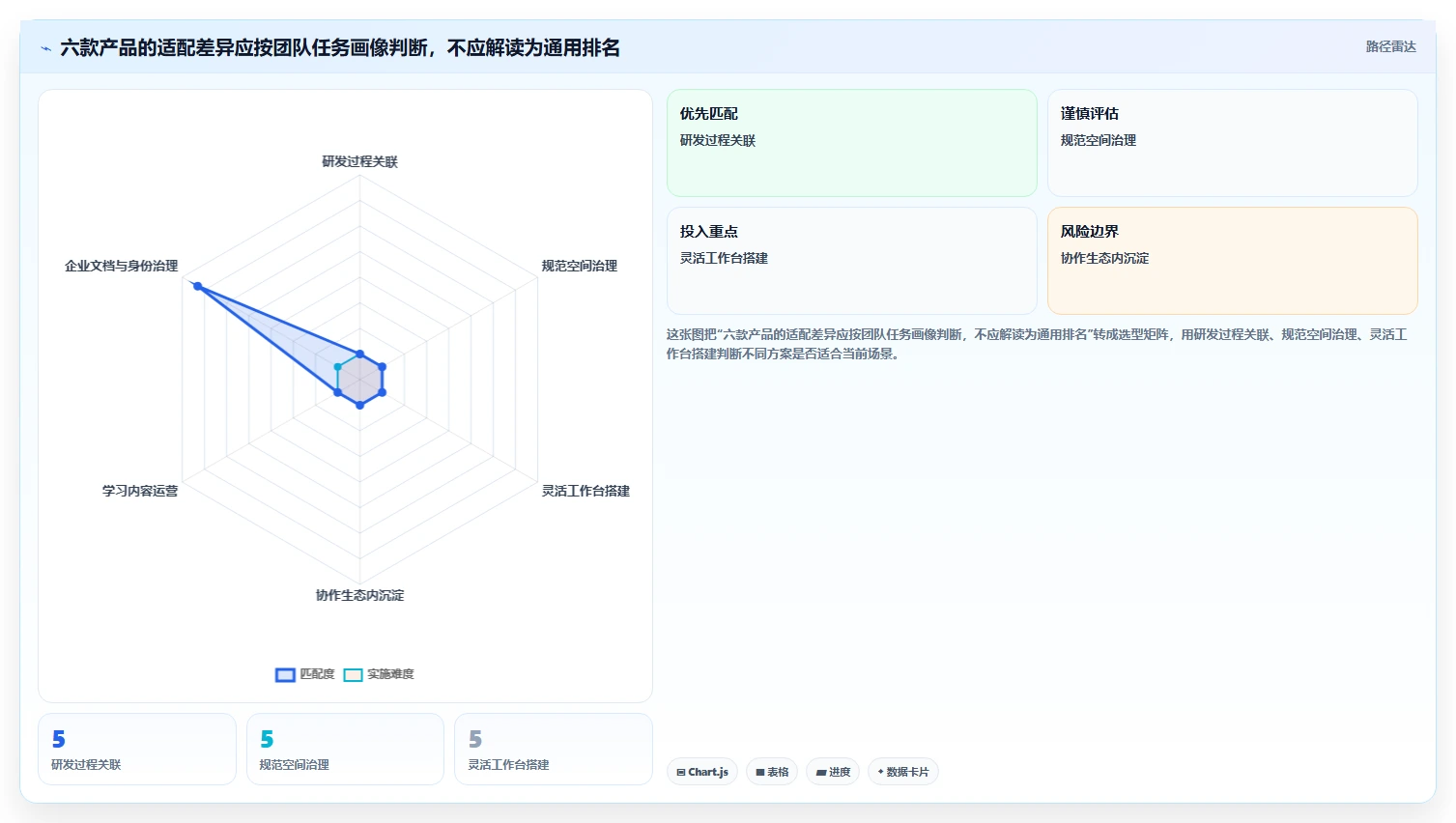Toggle the 实施难度 legend swatch

point(353,675)
